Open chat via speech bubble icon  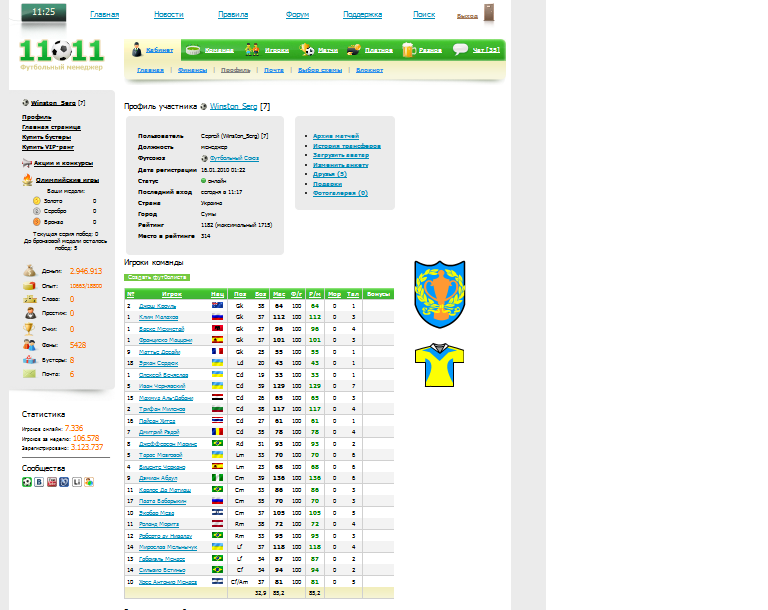pyautogui.click(x=460, y=49)
